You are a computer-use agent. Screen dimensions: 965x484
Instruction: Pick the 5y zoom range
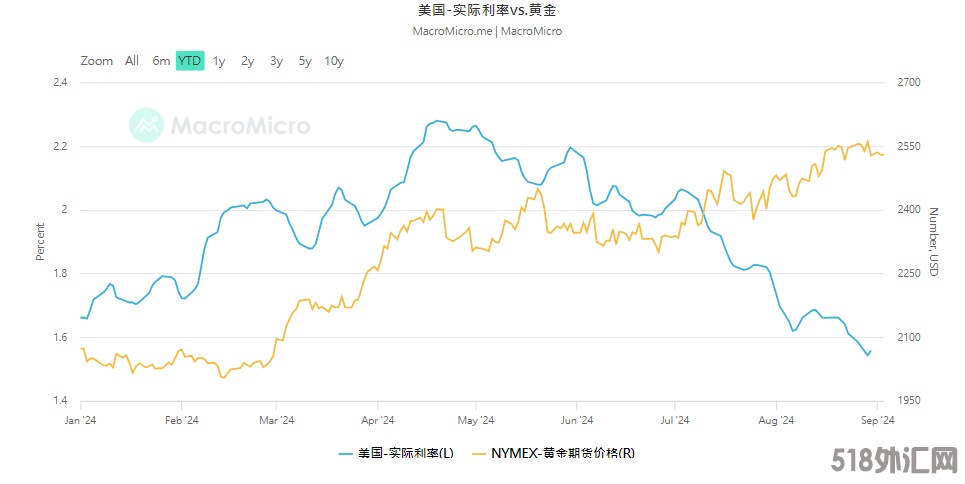pyautogui.click(x=305, y=61)
